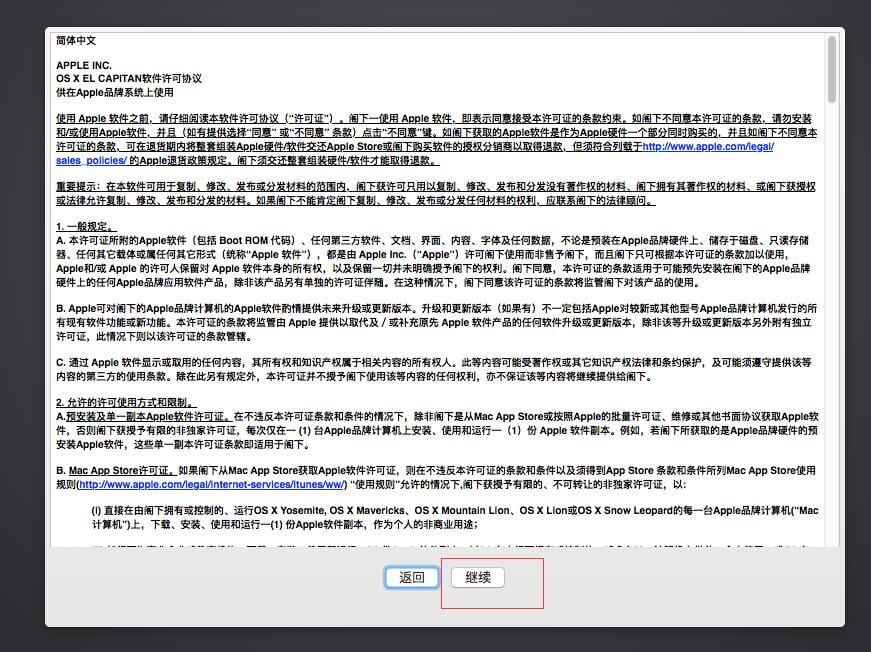This screenshot has width=871, height=652.
Task: Click the B. Mac App Store许可证。 heading
Action: (x=116, y=470)
